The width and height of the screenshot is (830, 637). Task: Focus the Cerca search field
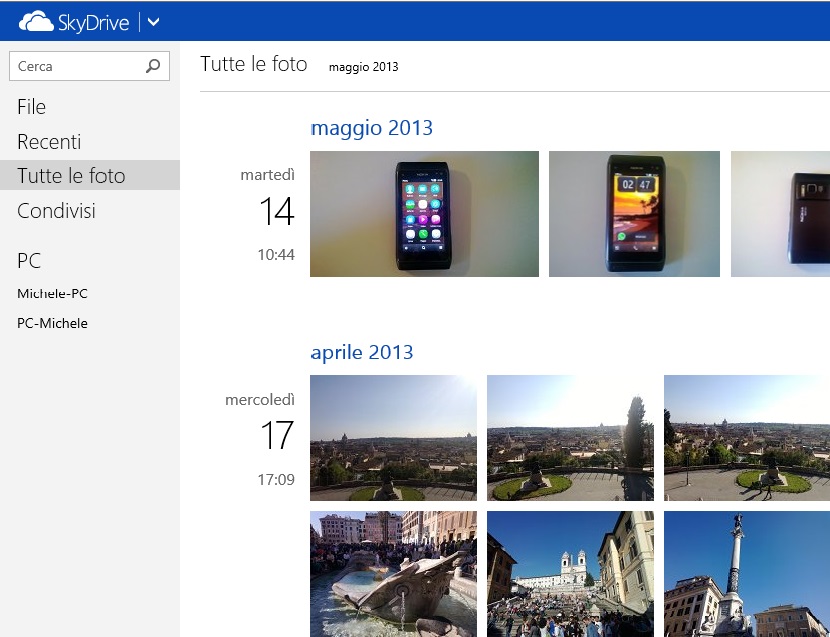click(89, 66)
